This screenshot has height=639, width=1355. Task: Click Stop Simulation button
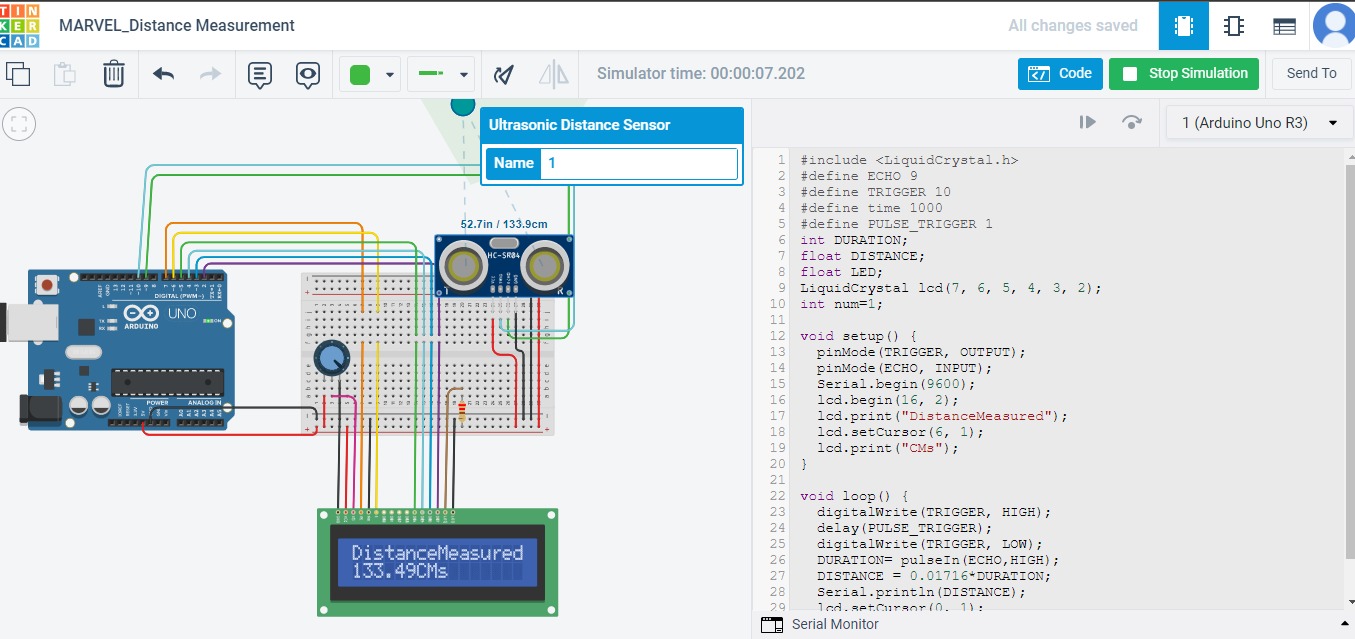(x=1185, y=74)
